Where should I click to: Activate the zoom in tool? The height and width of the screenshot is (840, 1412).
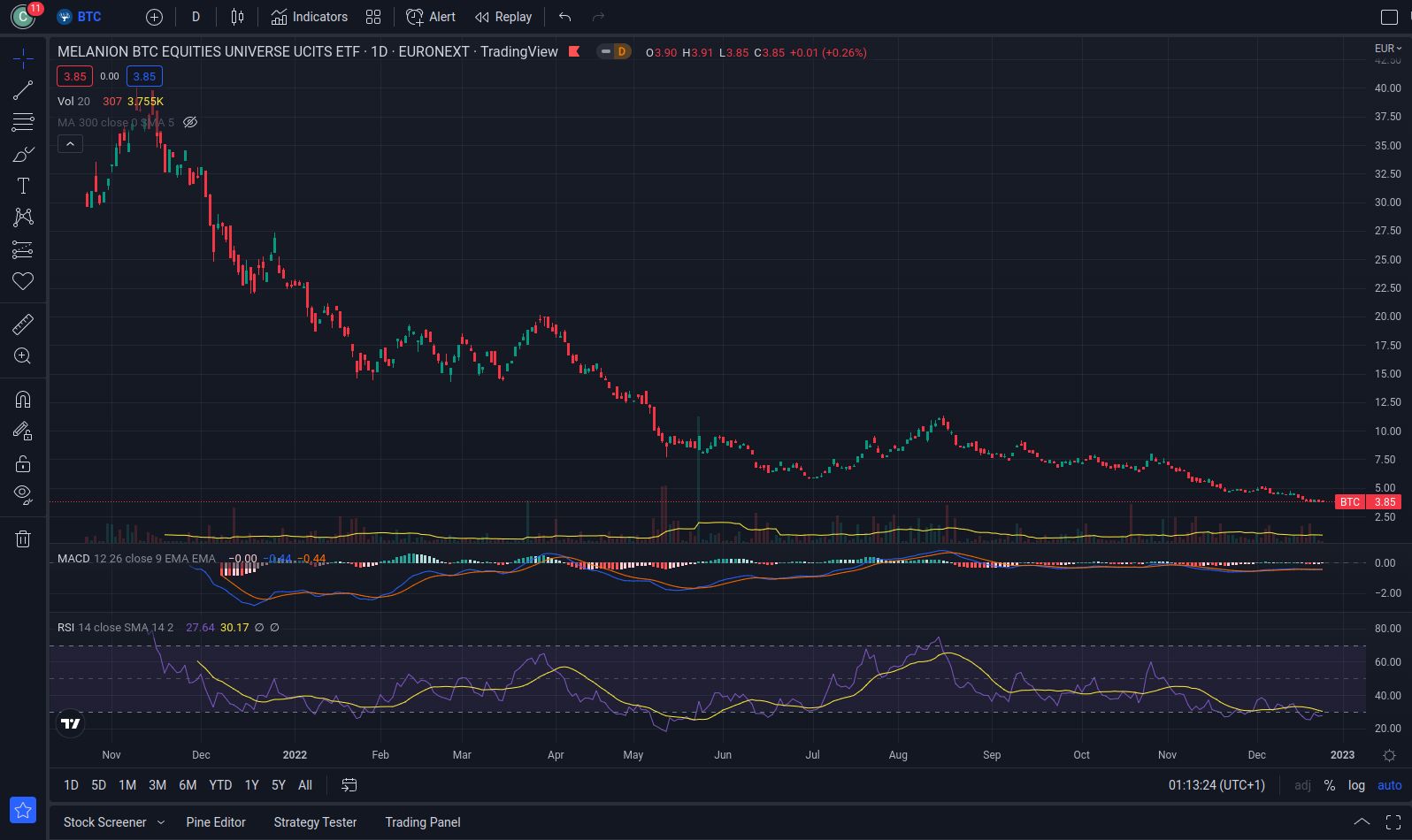pos(23,355)
